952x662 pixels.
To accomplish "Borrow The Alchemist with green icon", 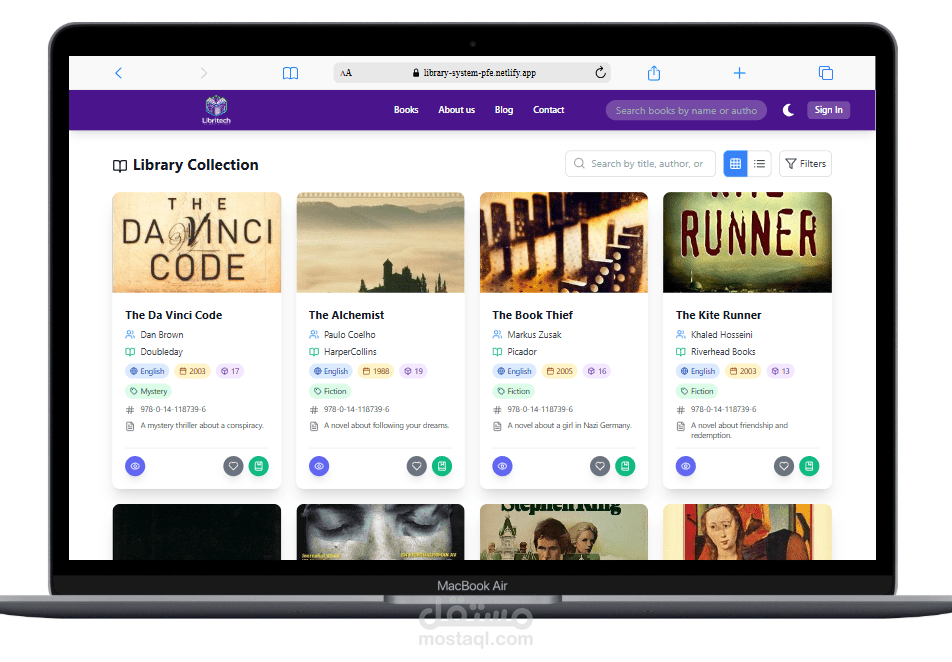I will (442, 466).
